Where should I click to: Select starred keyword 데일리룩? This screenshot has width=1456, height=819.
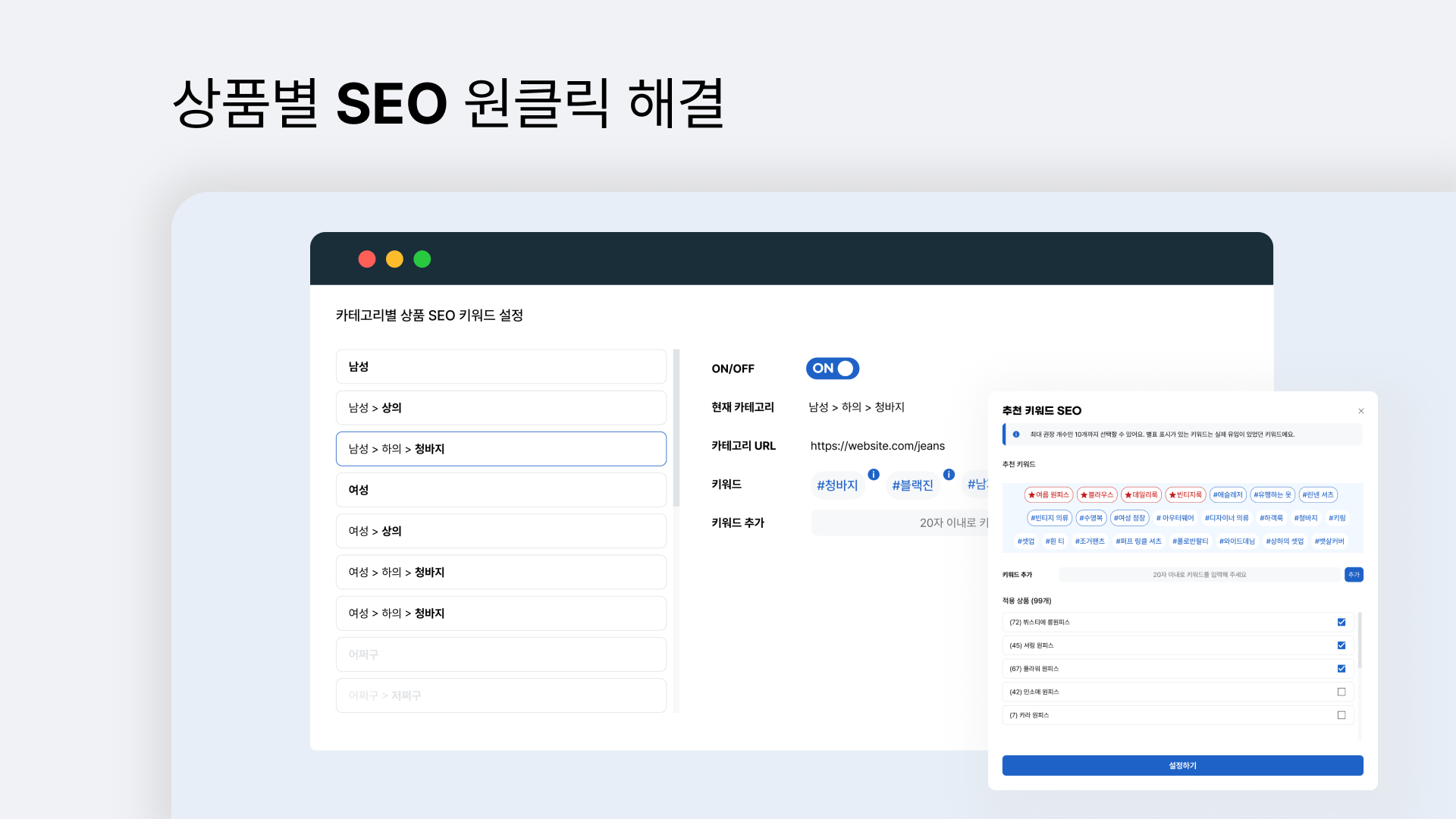click(x=1141, y=495)
